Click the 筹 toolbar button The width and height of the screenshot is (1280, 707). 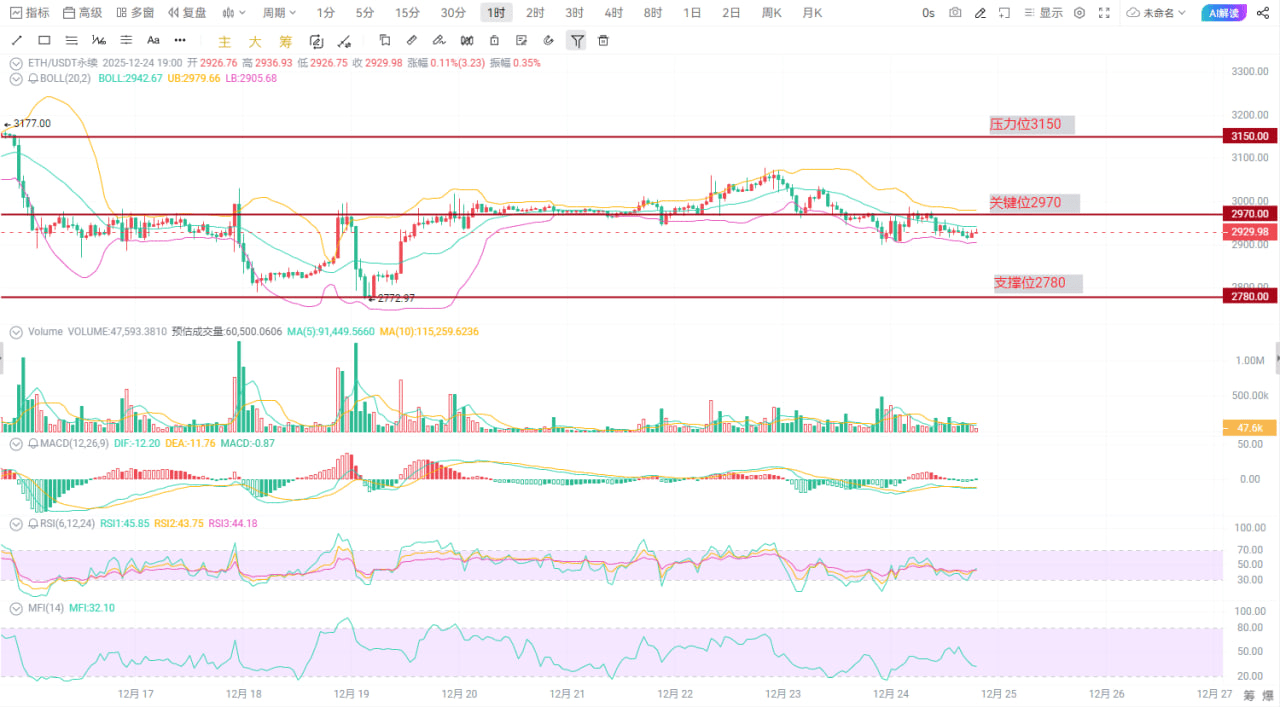pyautogui.click(x=285, y=41)
